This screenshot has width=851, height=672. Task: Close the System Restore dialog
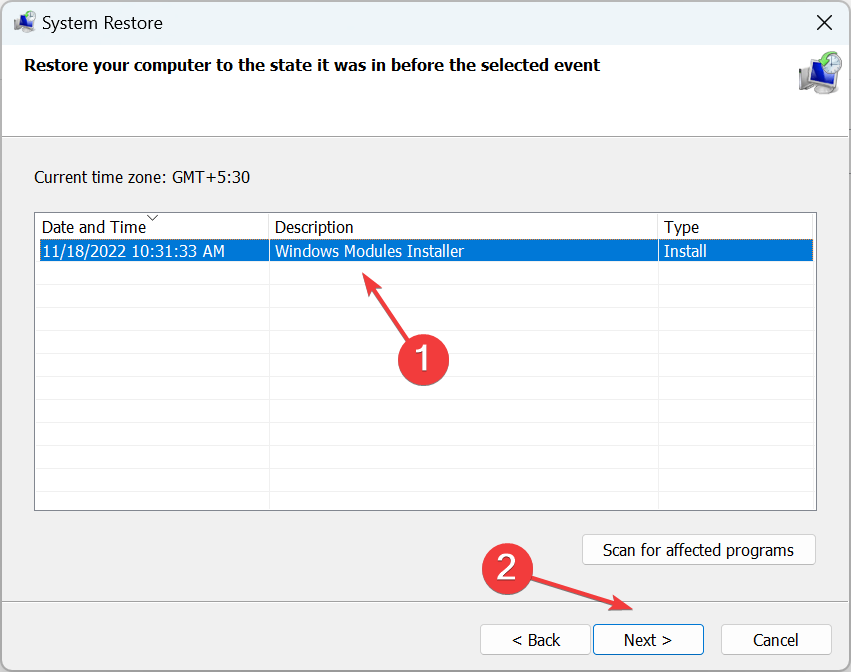click(824, 23)
